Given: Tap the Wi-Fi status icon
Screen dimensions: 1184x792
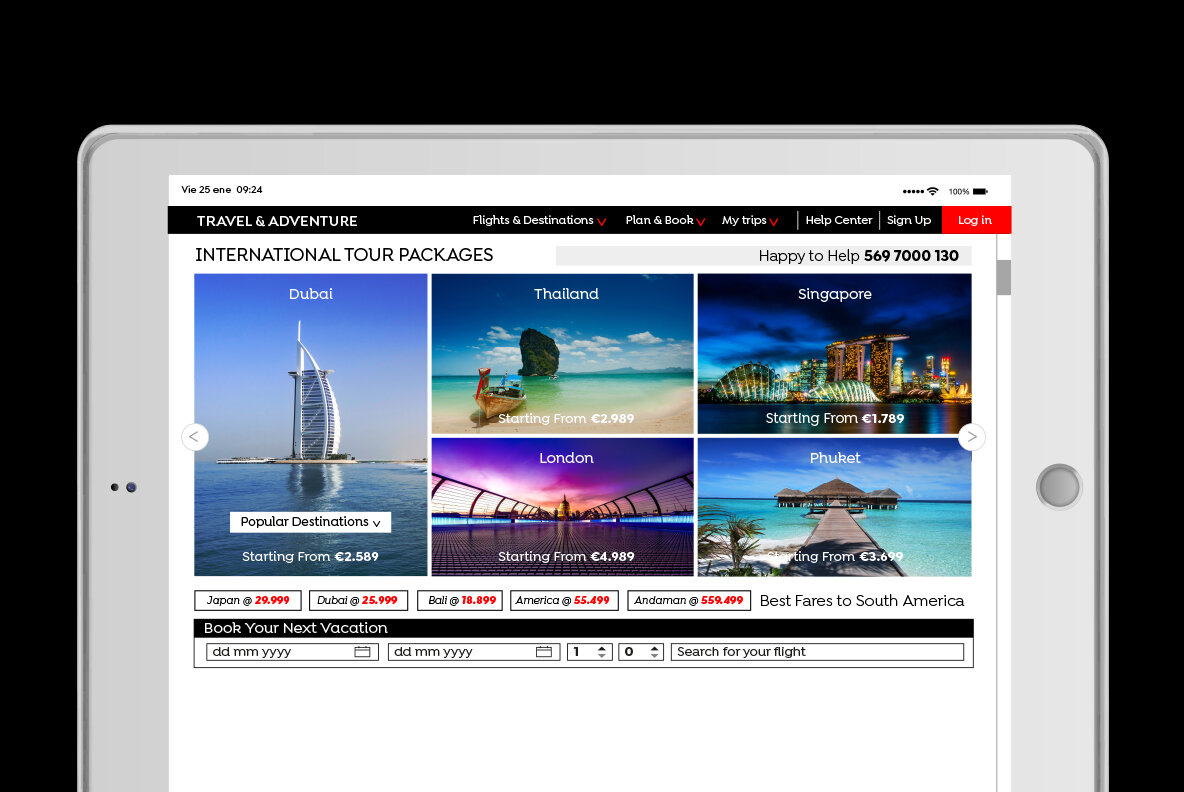Looking at the screenshot, I should tap(933, 191).
